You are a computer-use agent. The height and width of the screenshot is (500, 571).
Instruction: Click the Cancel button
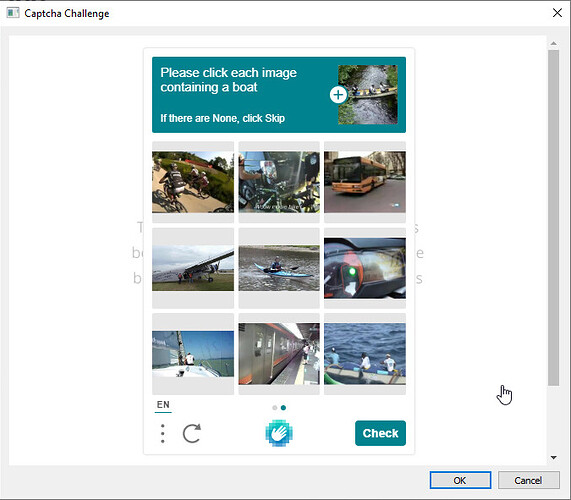528,480
